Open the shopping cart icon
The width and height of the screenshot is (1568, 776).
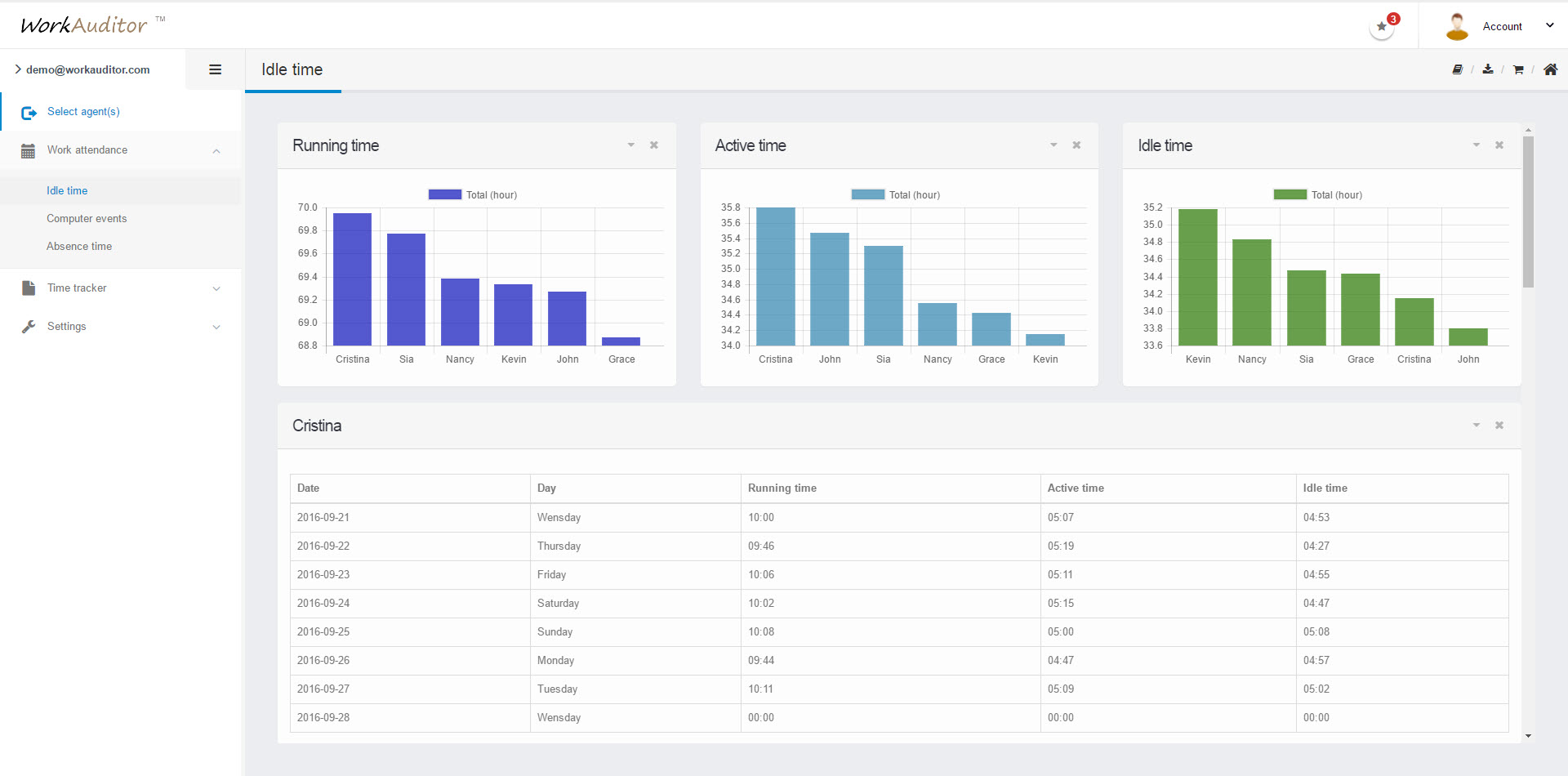(1518, 69)
